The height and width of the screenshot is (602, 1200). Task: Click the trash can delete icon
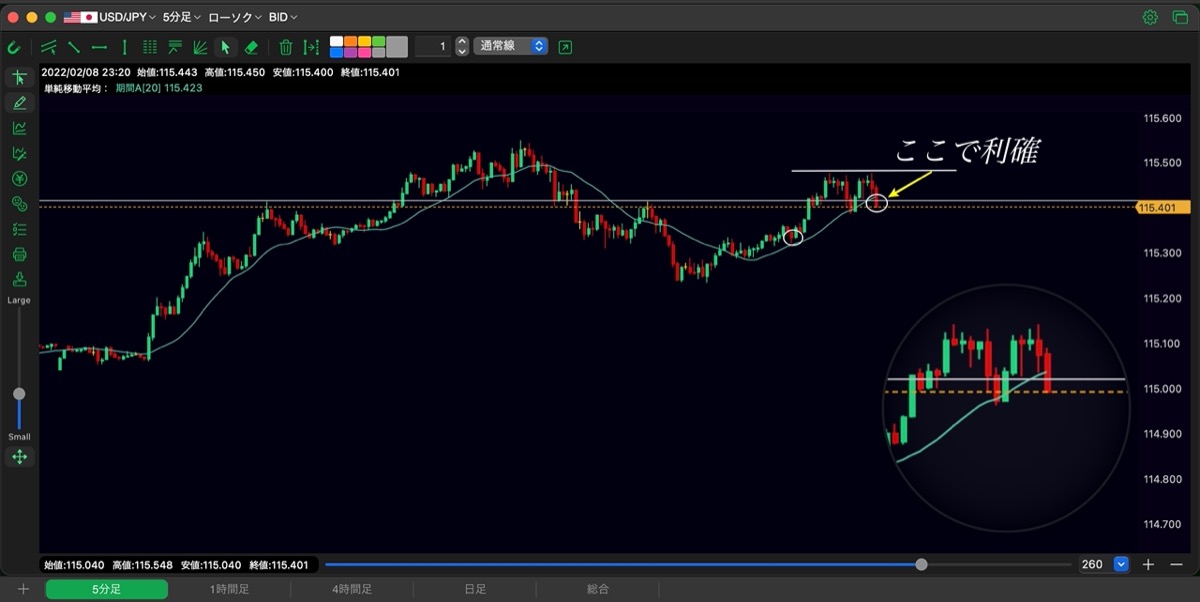(x=286, y=47)
